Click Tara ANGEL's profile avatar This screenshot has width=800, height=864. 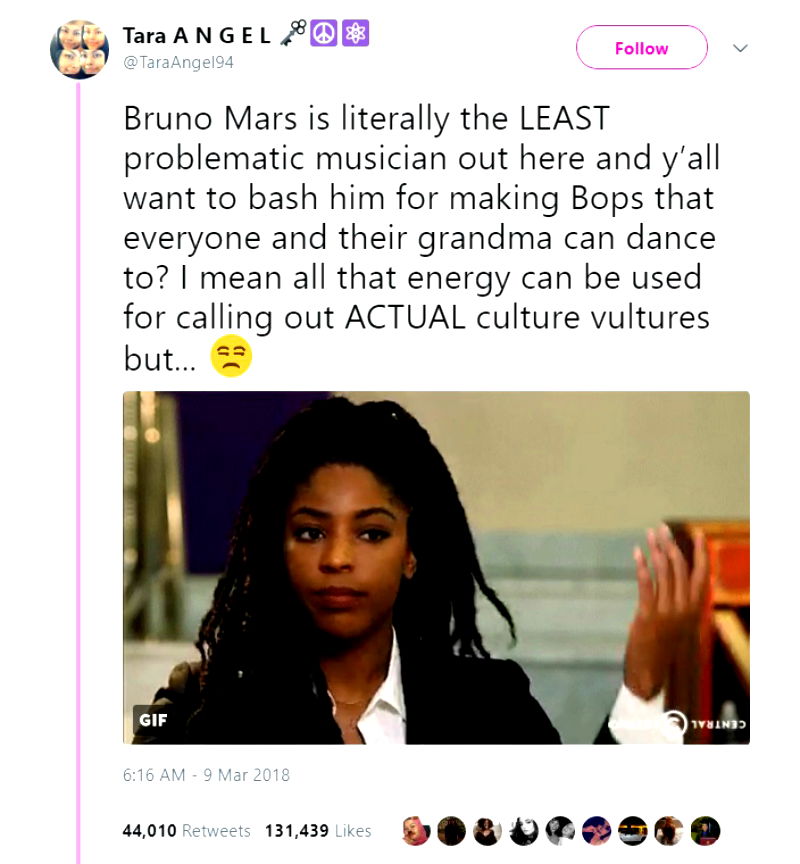tap(79, 48)
